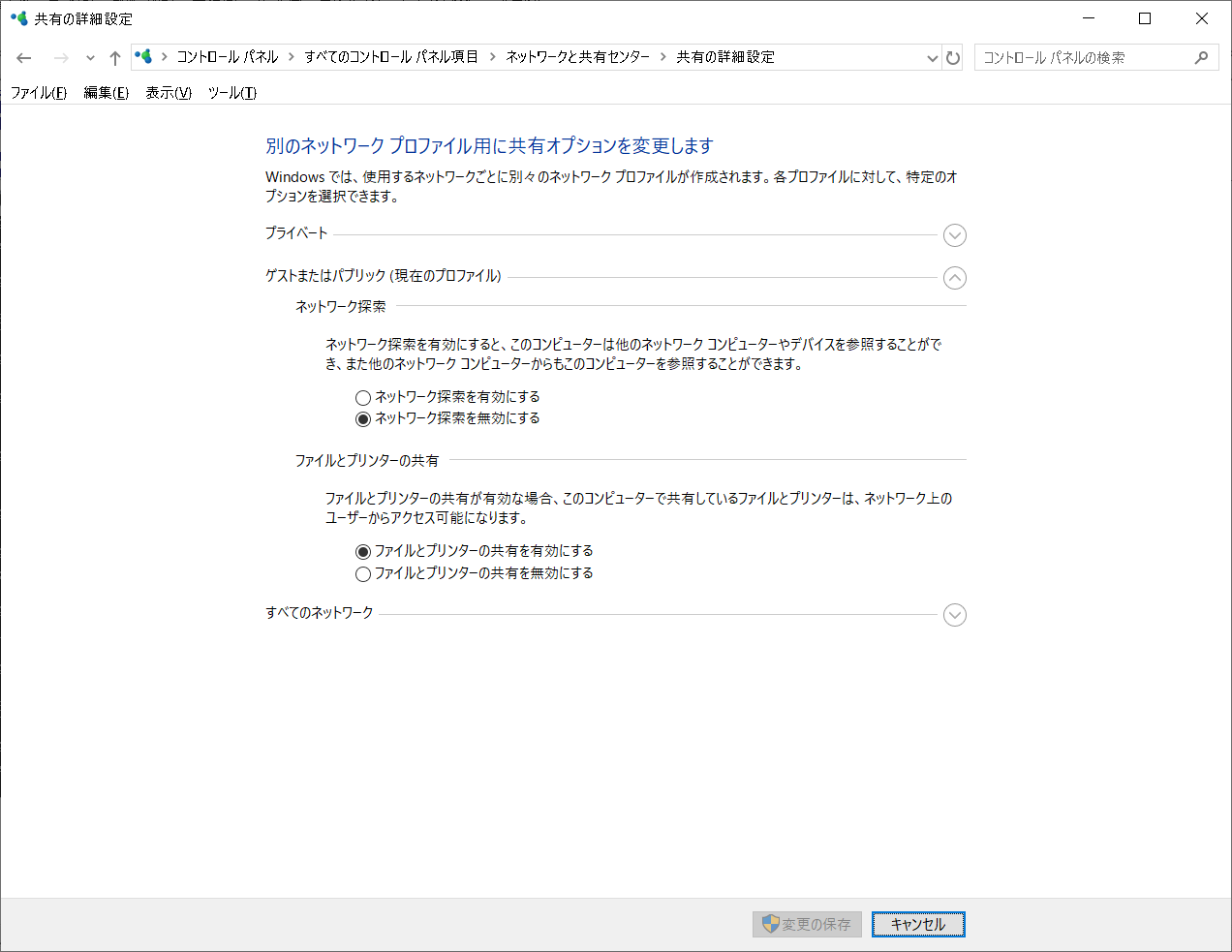This screenshot has width=1232, height=952.
Task: Click the search magnifier icon
Action: 1201,57
